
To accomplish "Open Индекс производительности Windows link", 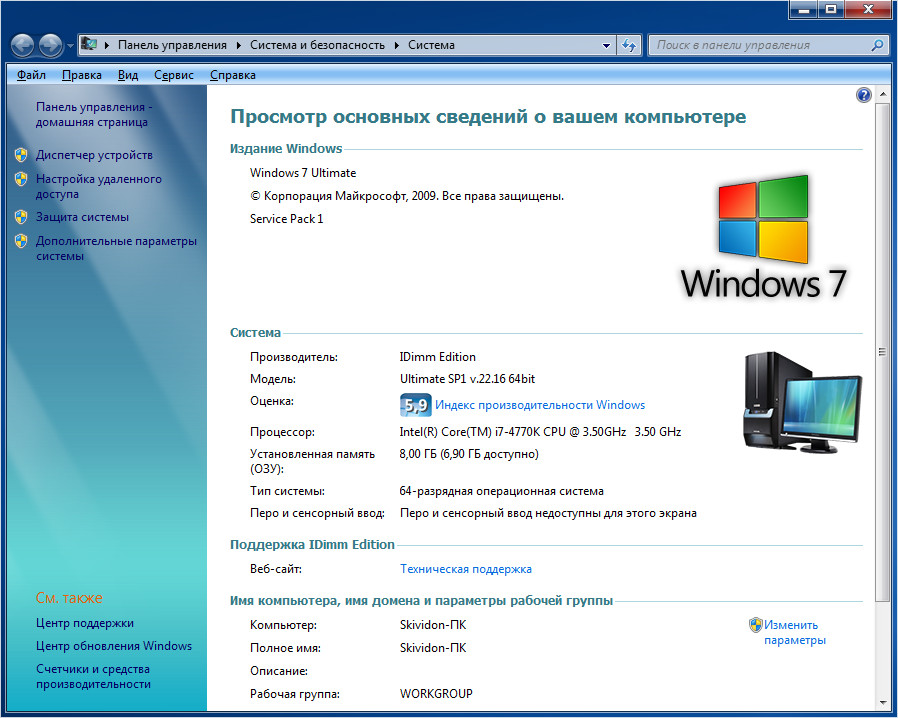I will [540, 405].
